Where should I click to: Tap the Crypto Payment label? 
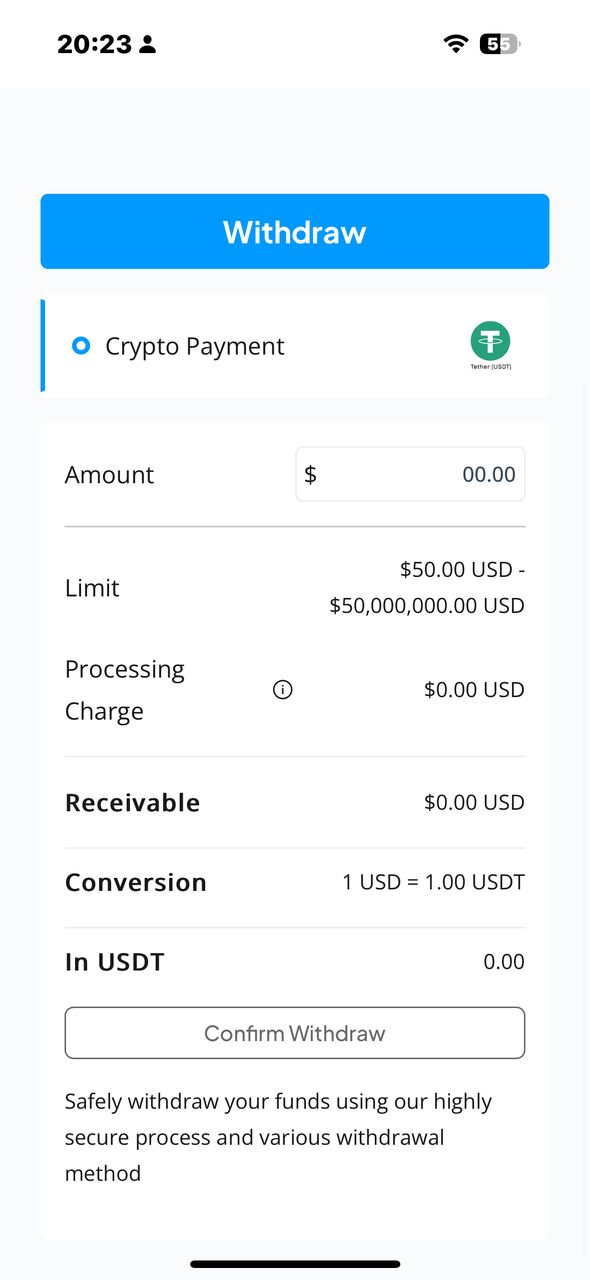(x=195, y=346)
